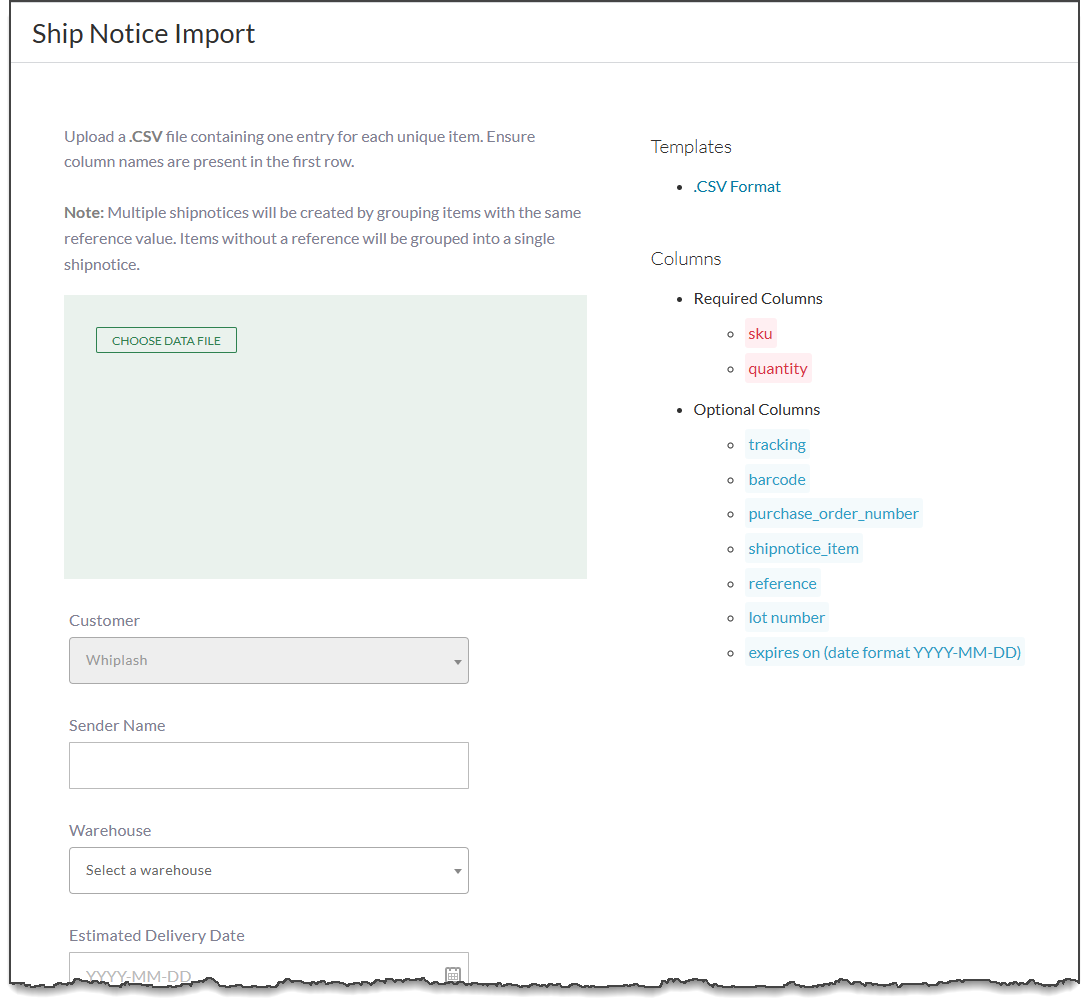Click inside the Sender Name field
This screenshot has height=1006, width=1089.
click(268, 765)
